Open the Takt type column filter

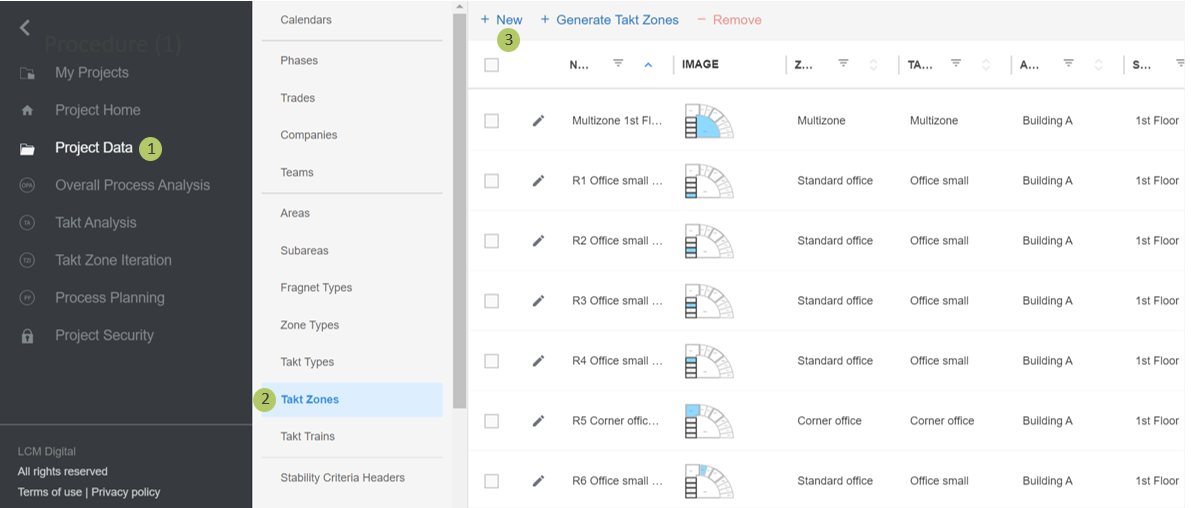point(956,64)
